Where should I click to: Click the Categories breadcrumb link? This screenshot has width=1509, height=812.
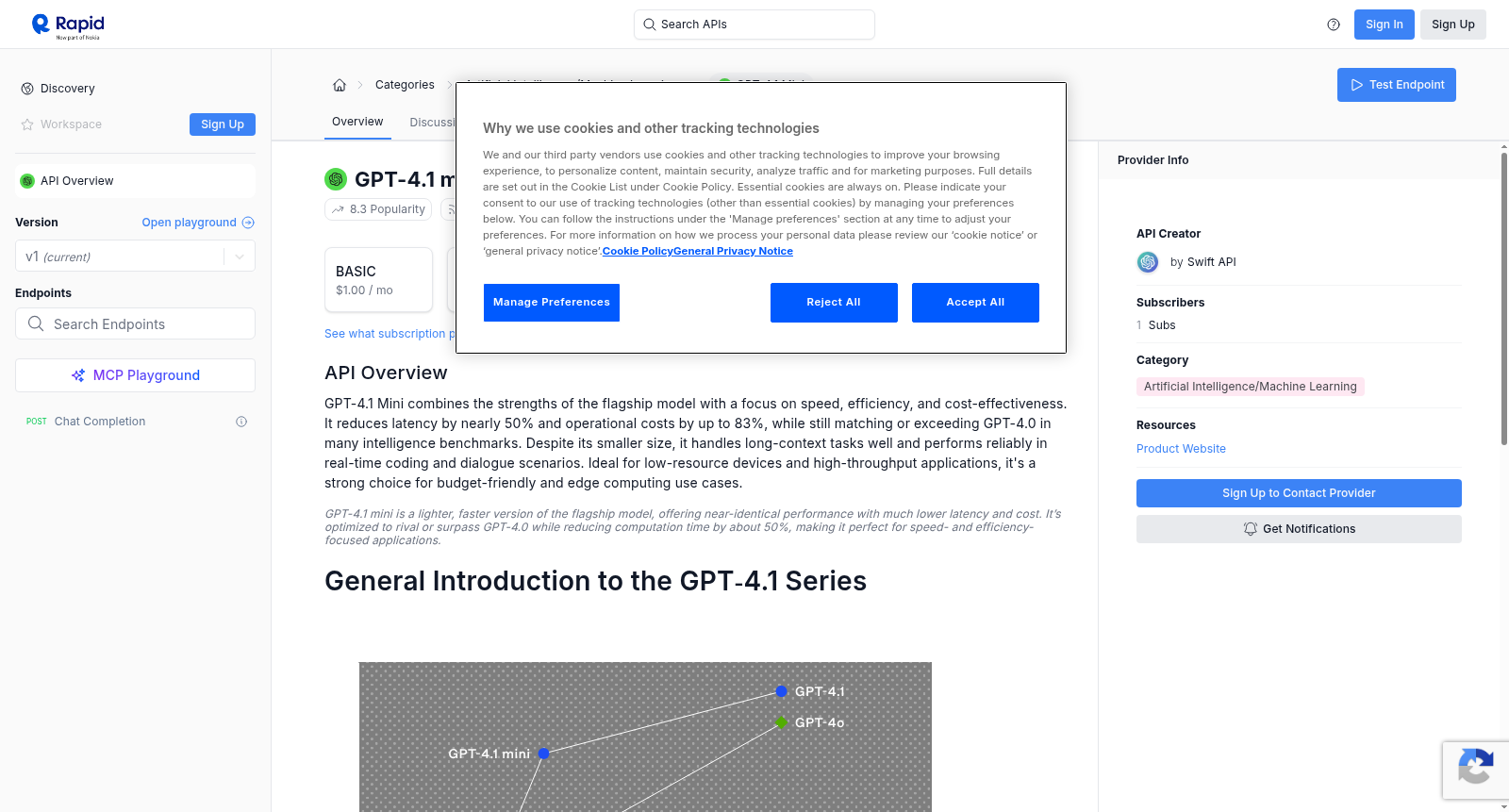(405, 85)
